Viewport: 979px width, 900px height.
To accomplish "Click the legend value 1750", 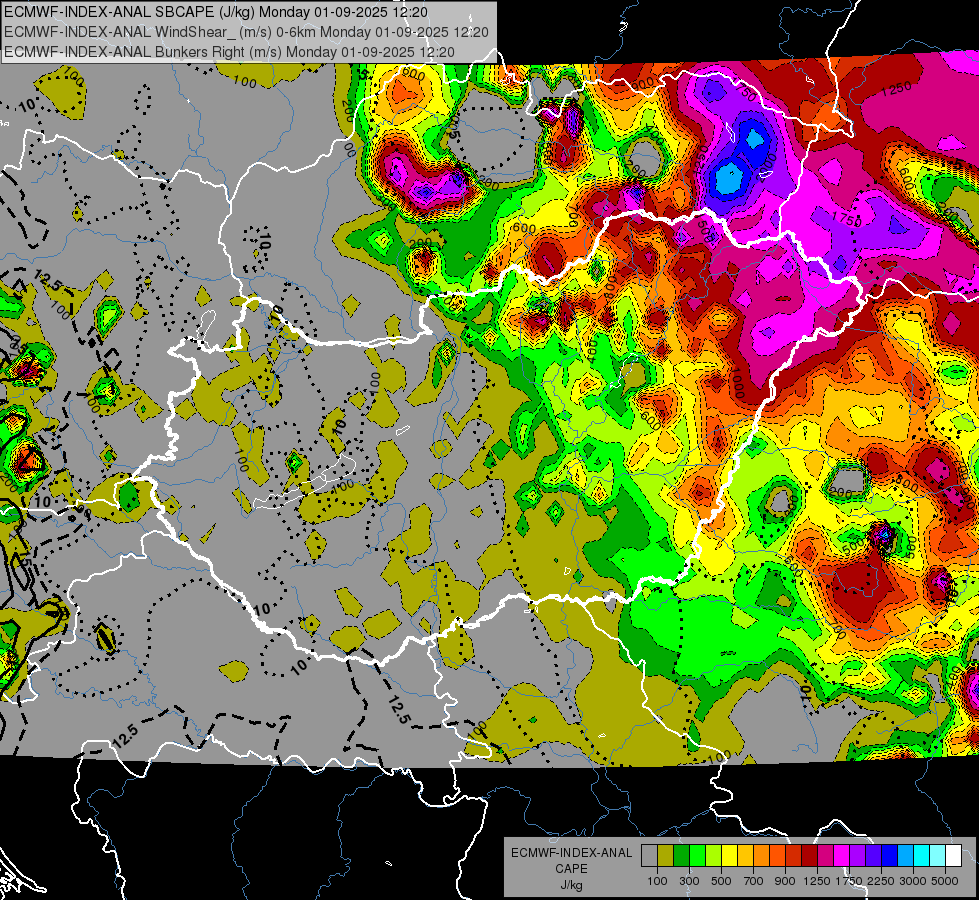I will 849,881.
